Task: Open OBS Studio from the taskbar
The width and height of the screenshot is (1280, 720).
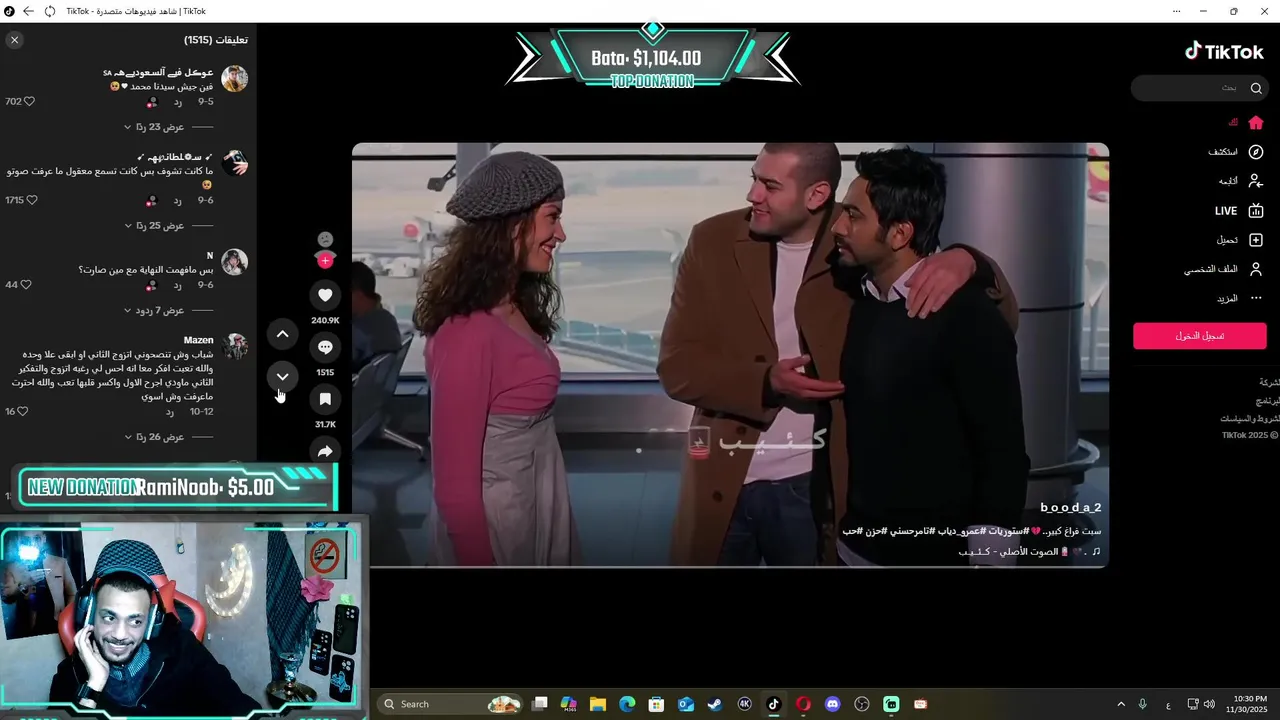Action: pos(862,704)
